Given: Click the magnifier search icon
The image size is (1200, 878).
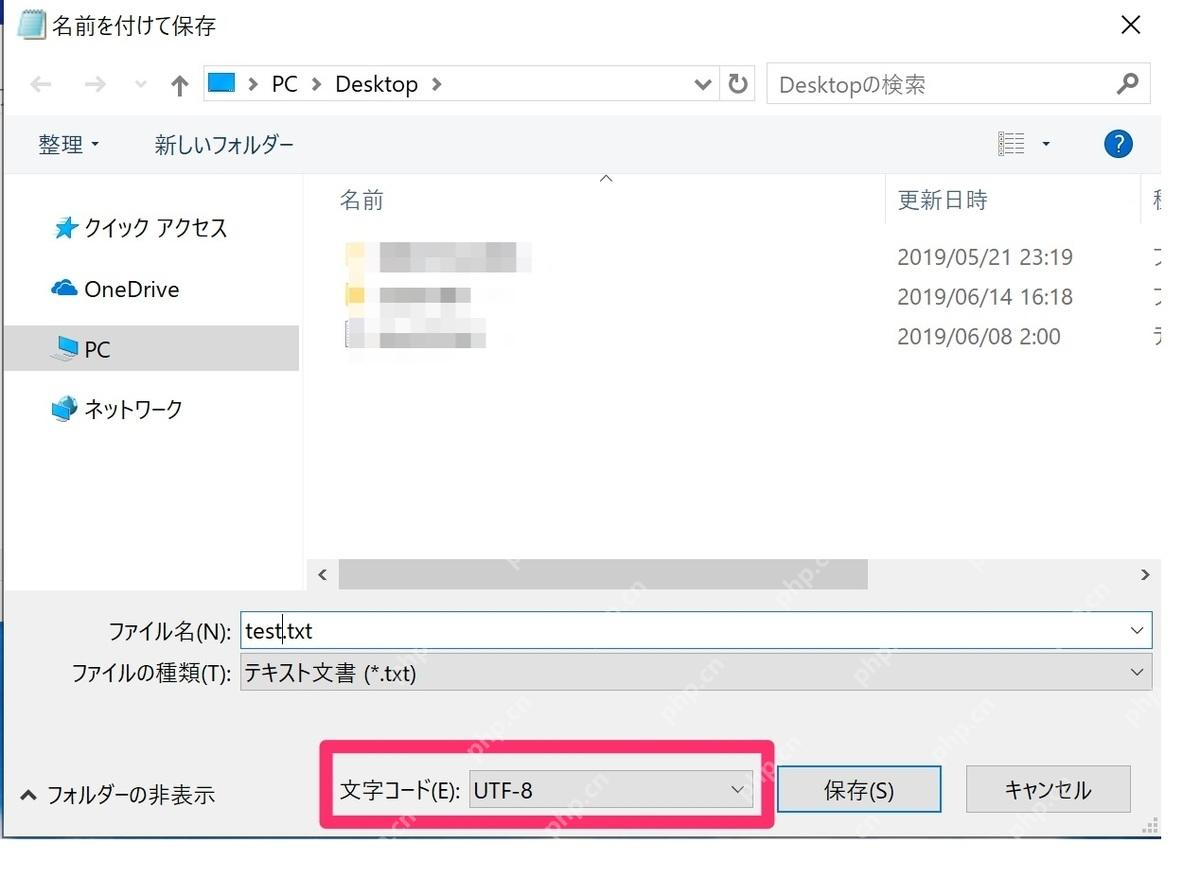Looking at the screenshot, I should coord(1127,84).
